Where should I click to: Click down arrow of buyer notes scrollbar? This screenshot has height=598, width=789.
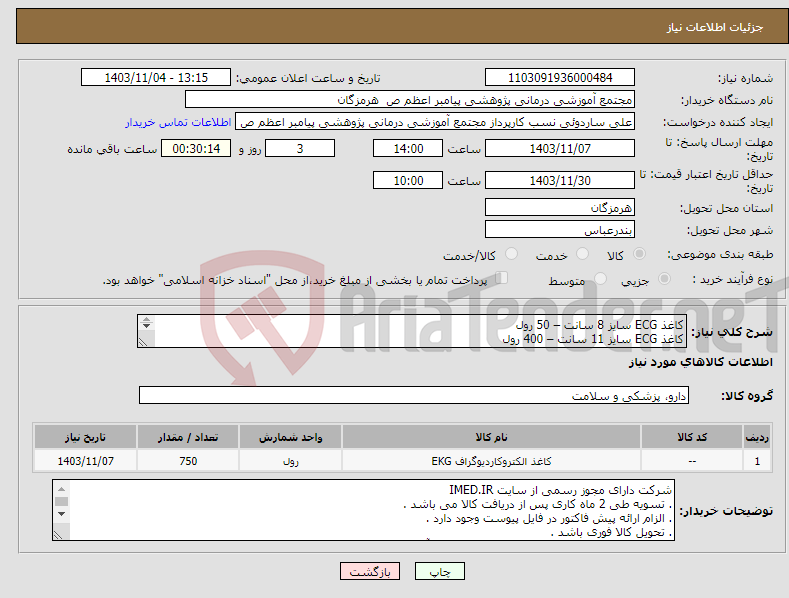[x=61, y=514]
